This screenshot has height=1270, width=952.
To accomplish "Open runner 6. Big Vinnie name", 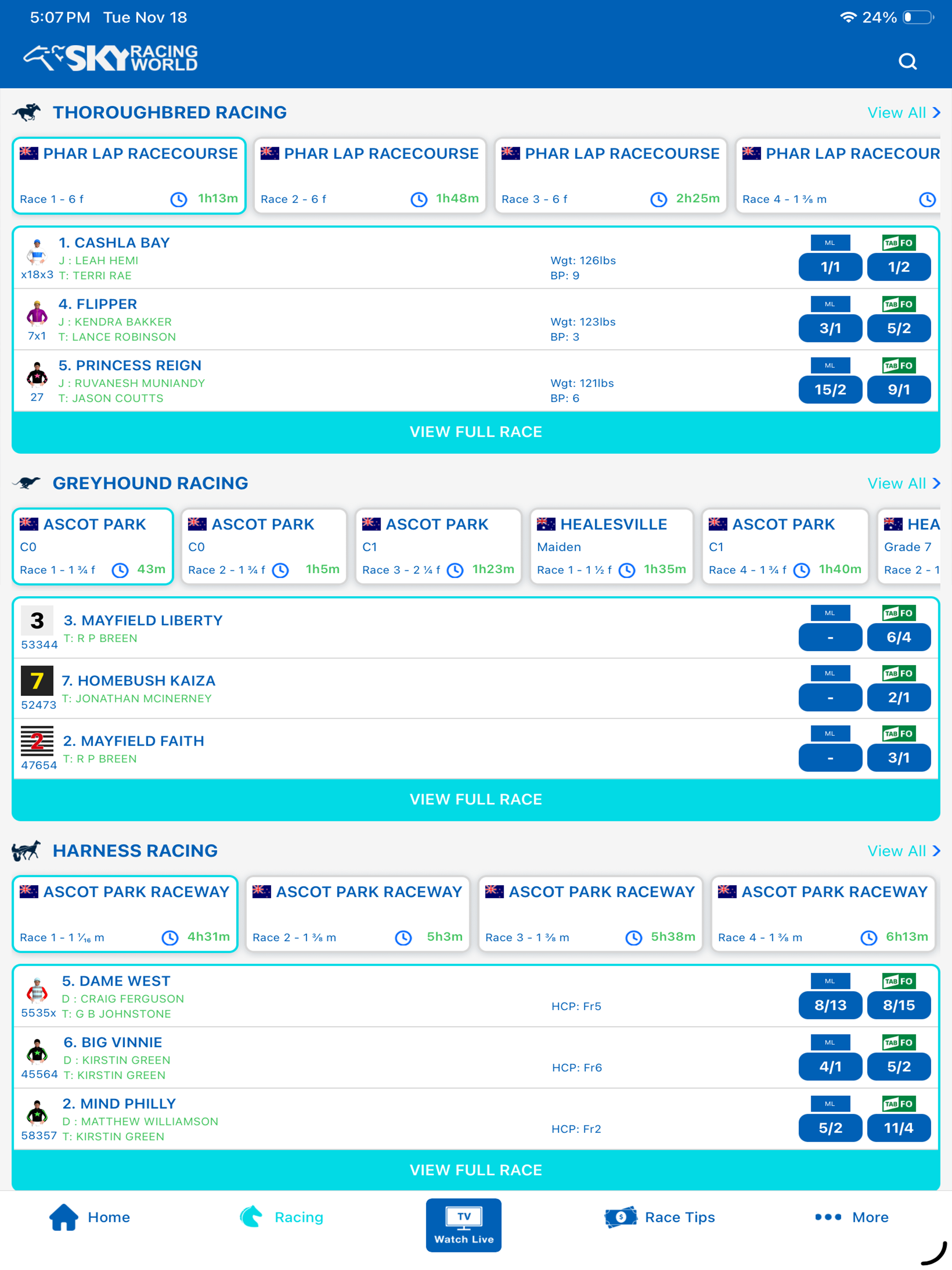I will pyautogui.click(x=113, y=1042).
